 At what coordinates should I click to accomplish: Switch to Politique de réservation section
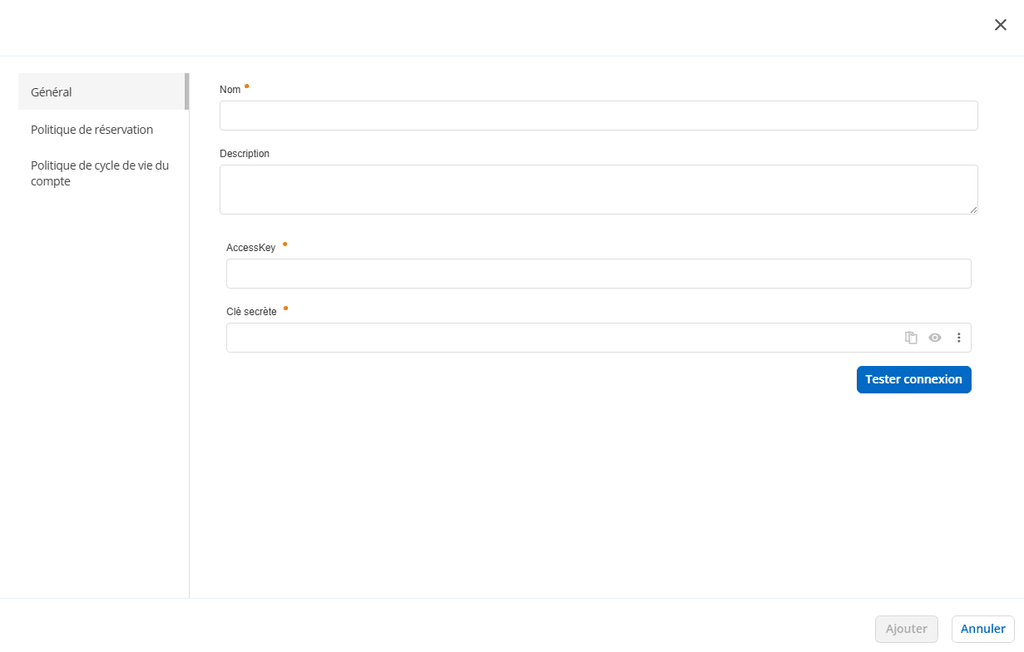tap(91, 129)
